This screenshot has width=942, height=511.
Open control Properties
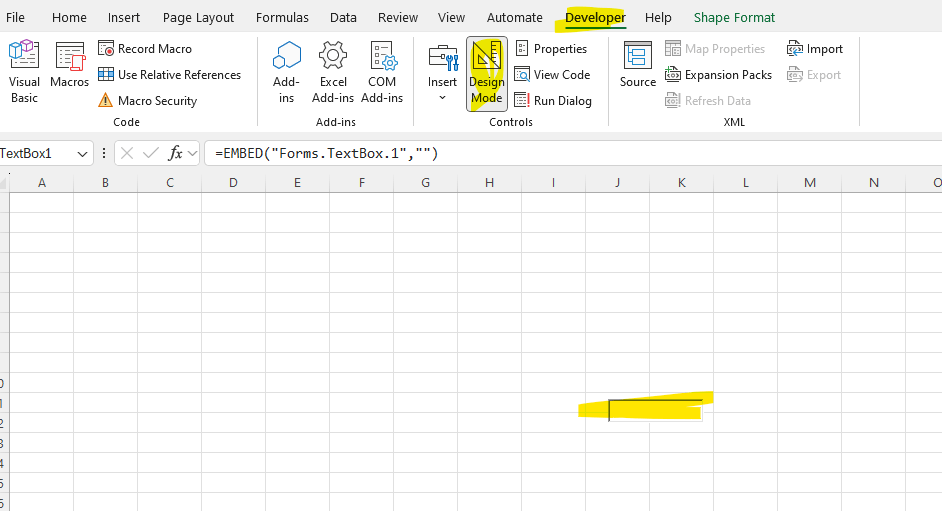[551, 49]
